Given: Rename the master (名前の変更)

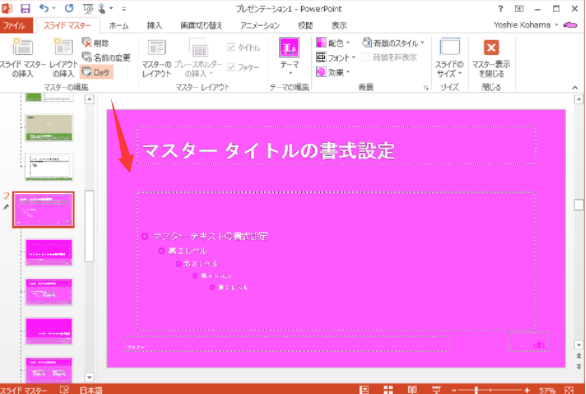Looking at the screenshot, I should point(106,57).
